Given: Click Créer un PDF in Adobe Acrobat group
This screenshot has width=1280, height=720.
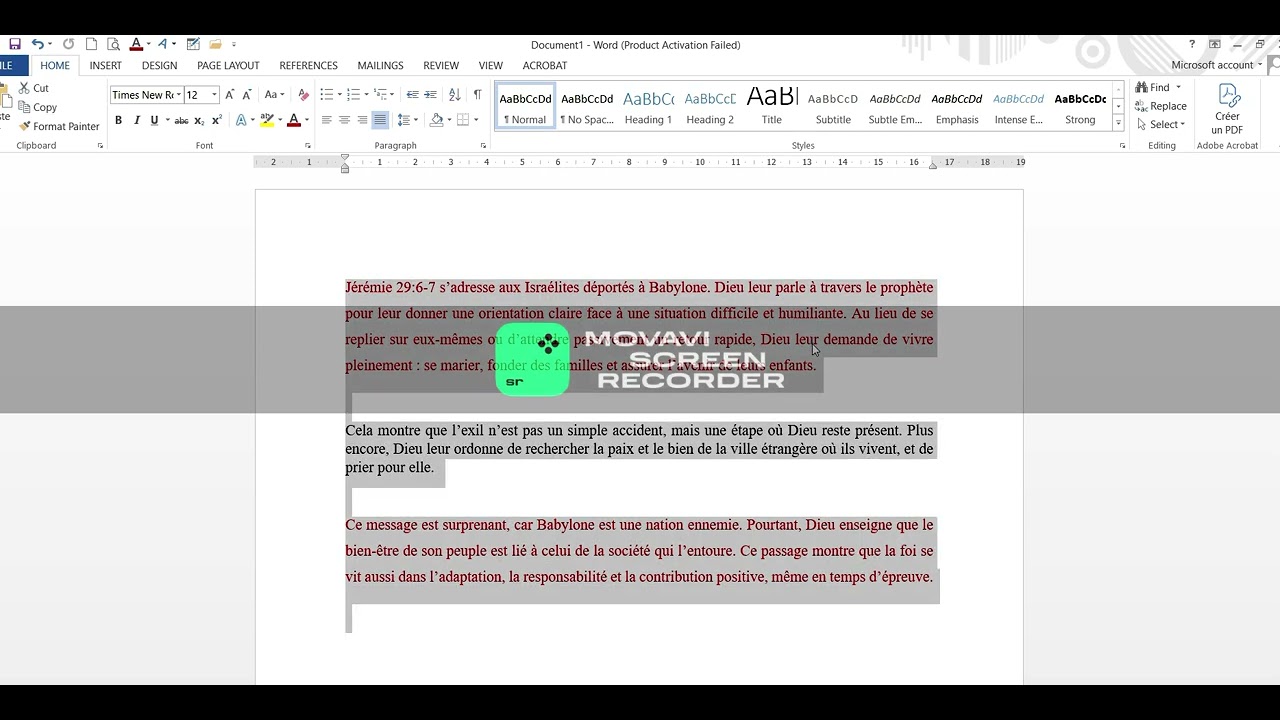Looking at the screenshot, I should pos(1227,110).
